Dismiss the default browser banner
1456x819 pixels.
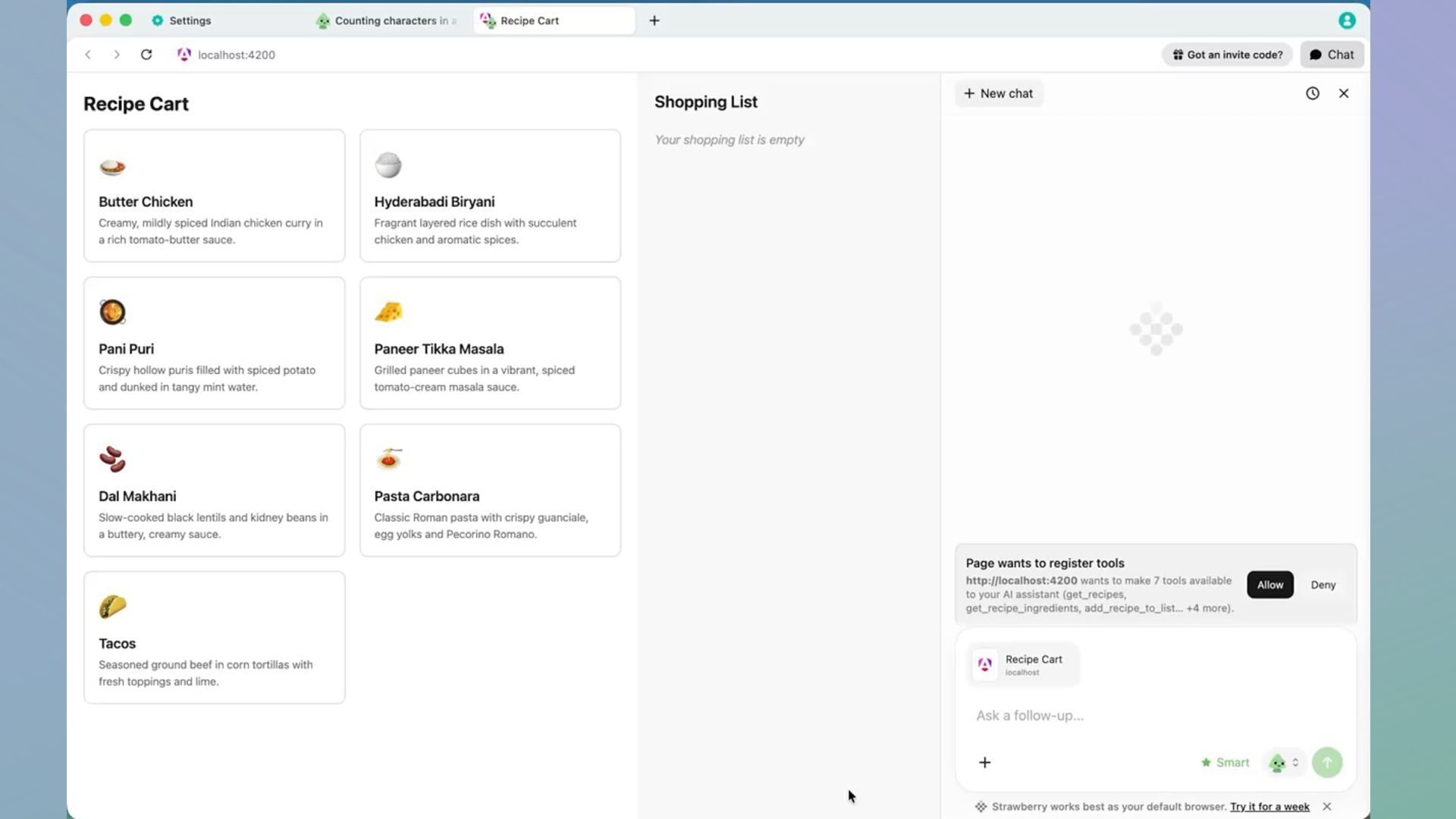click(x=1326, y=806)
